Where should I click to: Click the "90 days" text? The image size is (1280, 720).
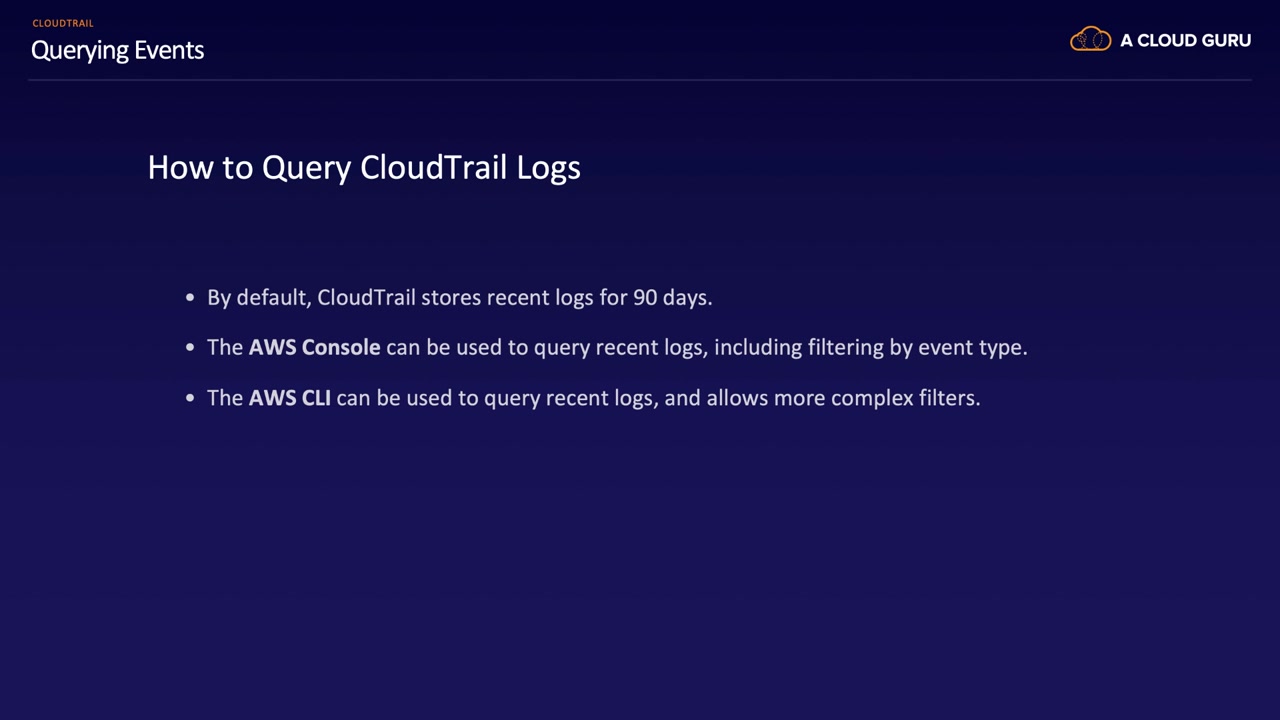click(672, 298)
